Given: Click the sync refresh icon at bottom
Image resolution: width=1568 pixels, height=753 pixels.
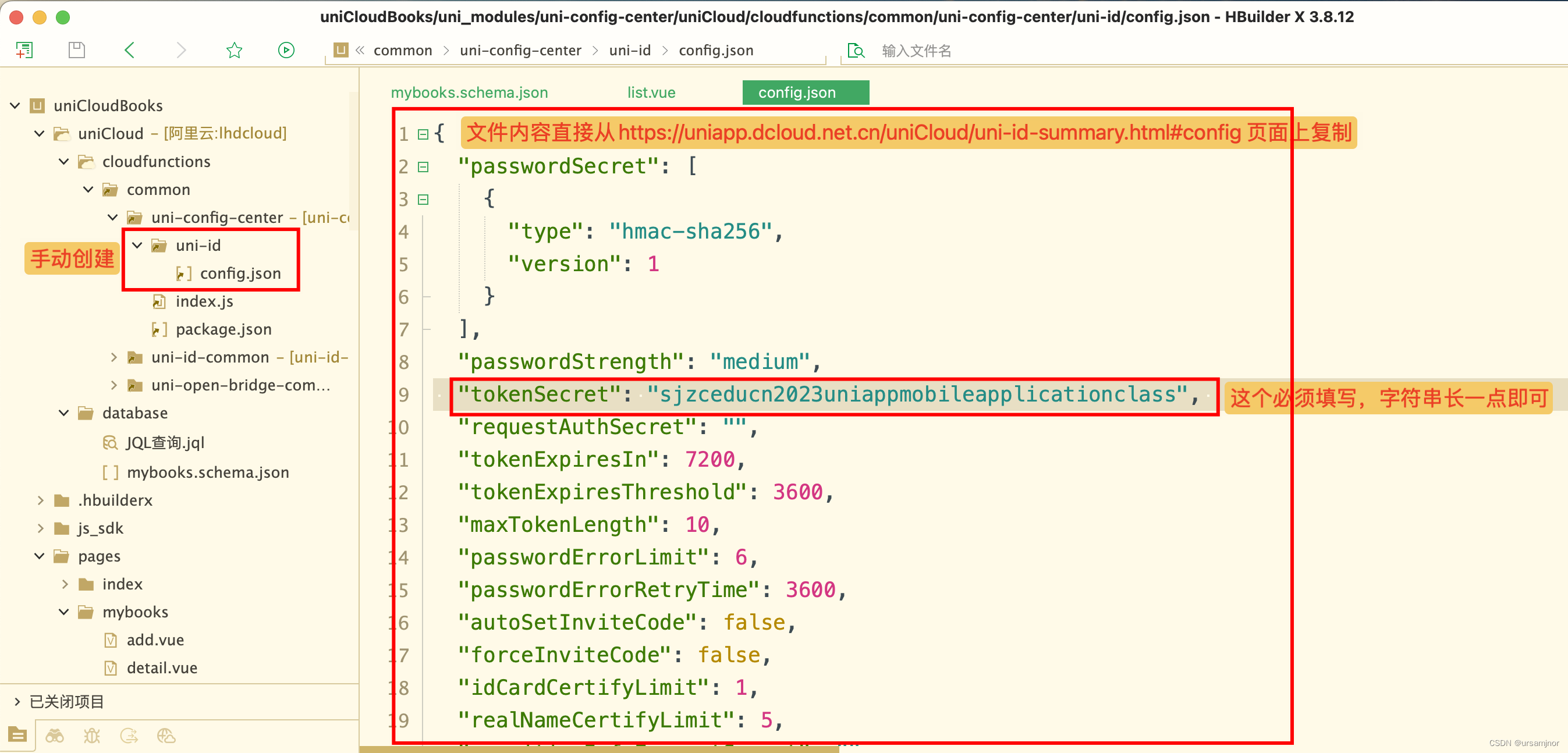Looking at the screenshot, I should (x=129, y=736).
